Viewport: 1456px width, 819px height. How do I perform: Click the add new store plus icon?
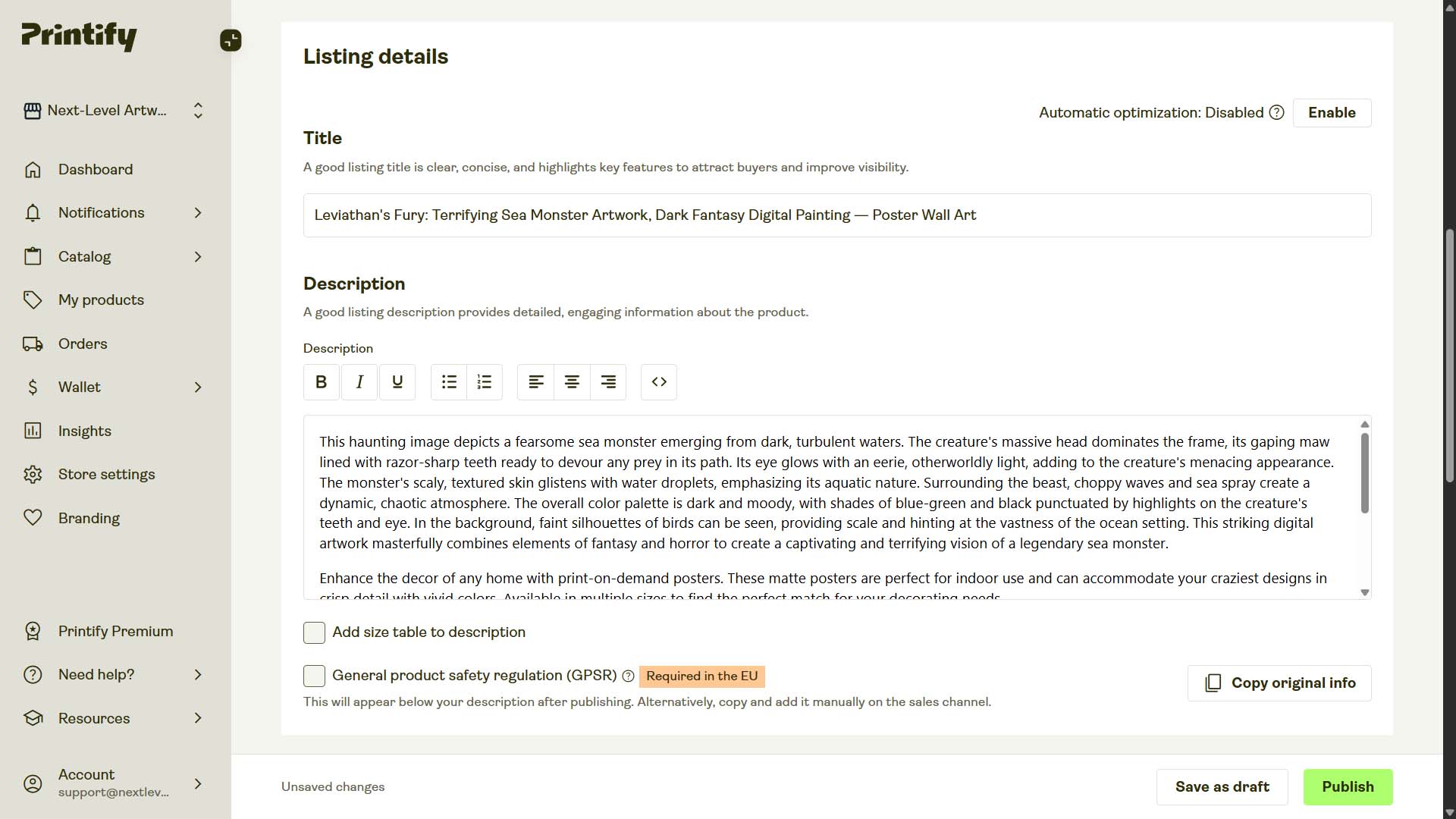(231, 40)
